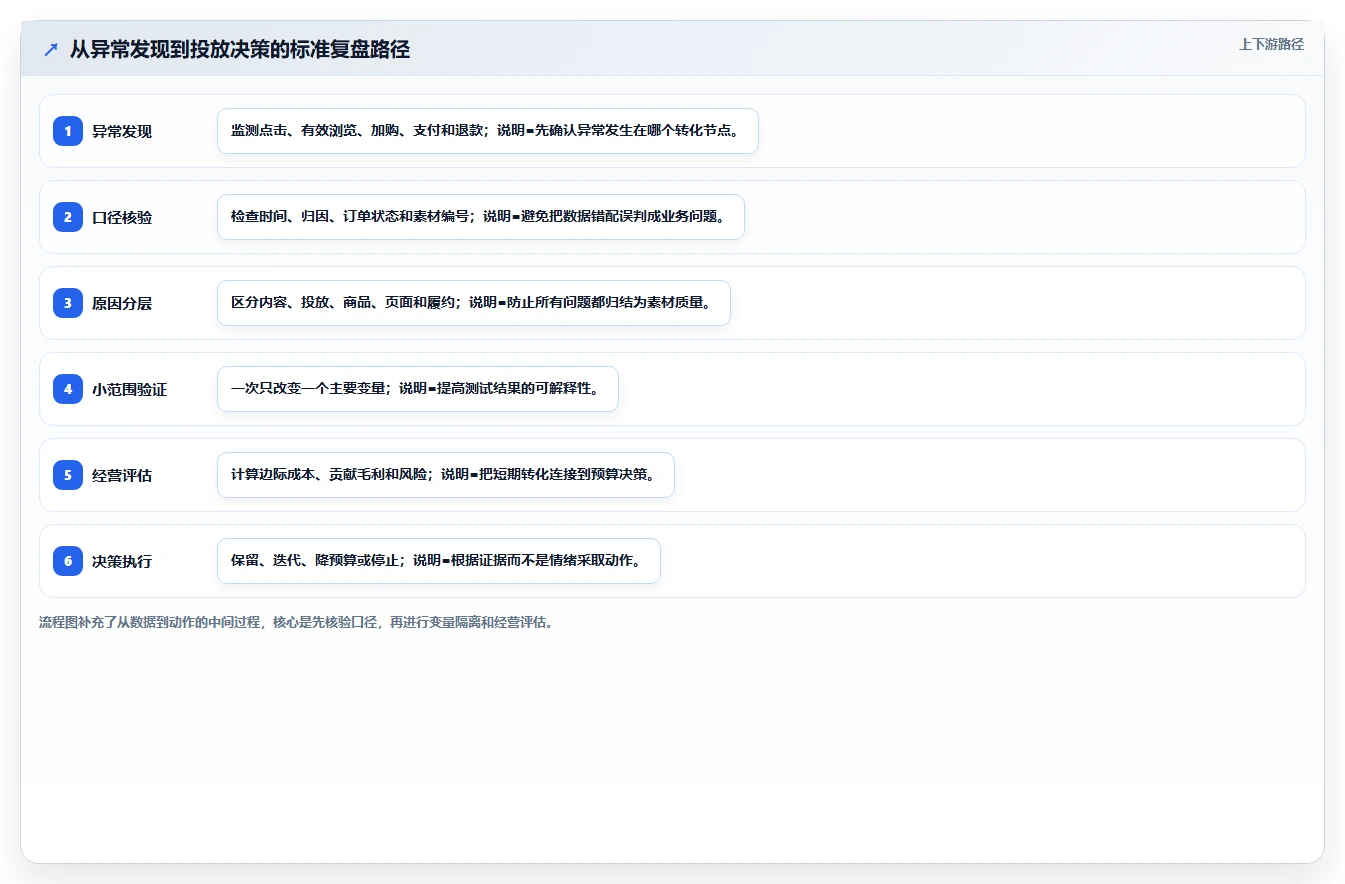
Task: Open the description box 一次只改变一个主要变量
Action: pos(418,389)
